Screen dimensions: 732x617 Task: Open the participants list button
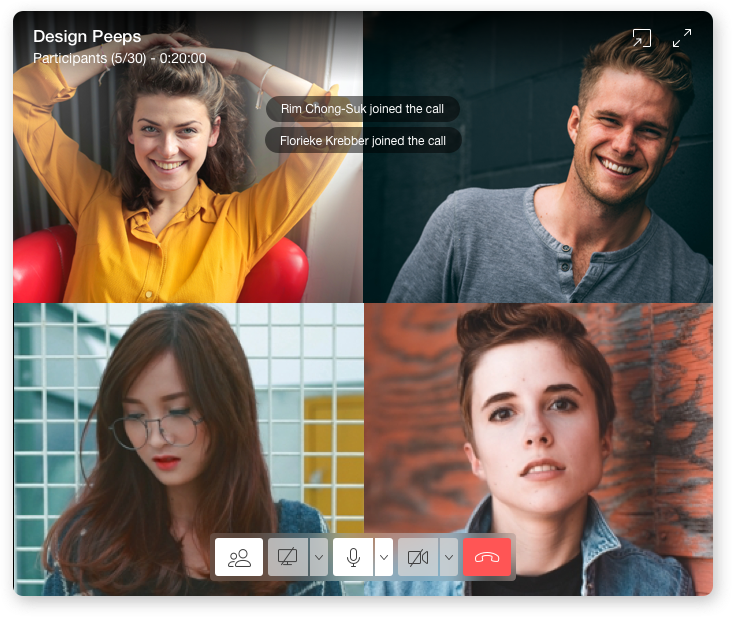point(239,557)
